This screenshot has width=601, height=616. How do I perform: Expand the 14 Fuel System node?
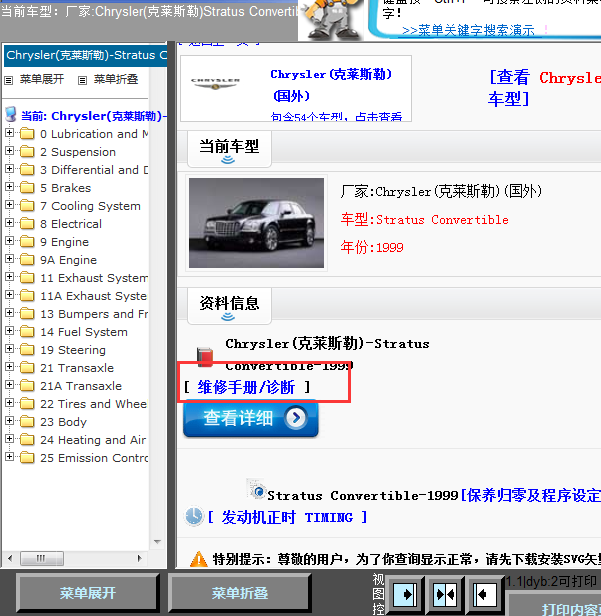(x=9, y=331)
